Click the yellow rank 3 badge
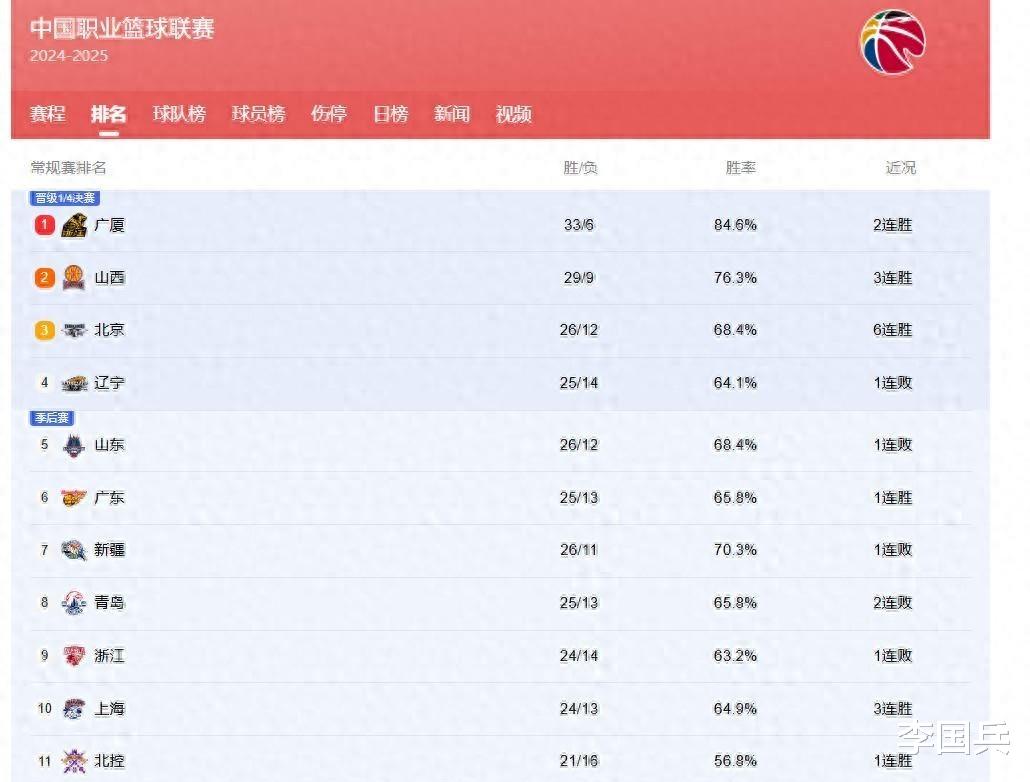The width and height of the screenshot is (1030, 782). (45, 330)
